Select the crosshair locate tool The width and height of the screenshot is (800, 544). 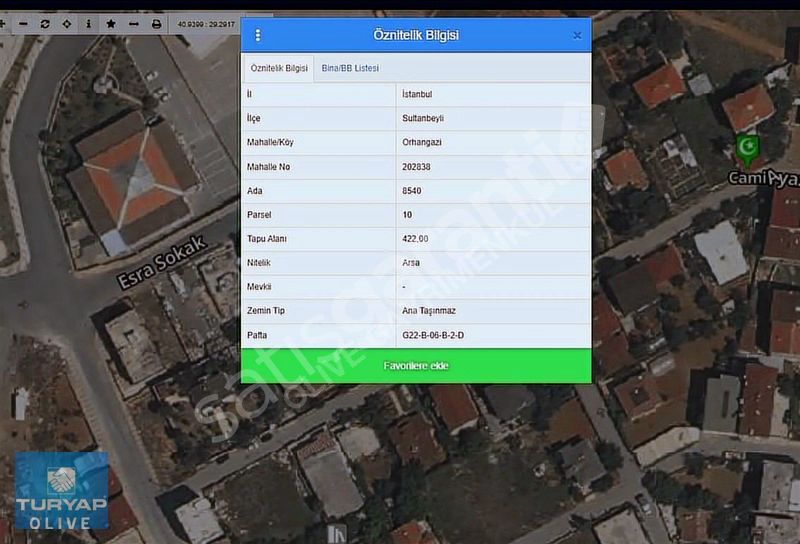(x=67, y=23)
